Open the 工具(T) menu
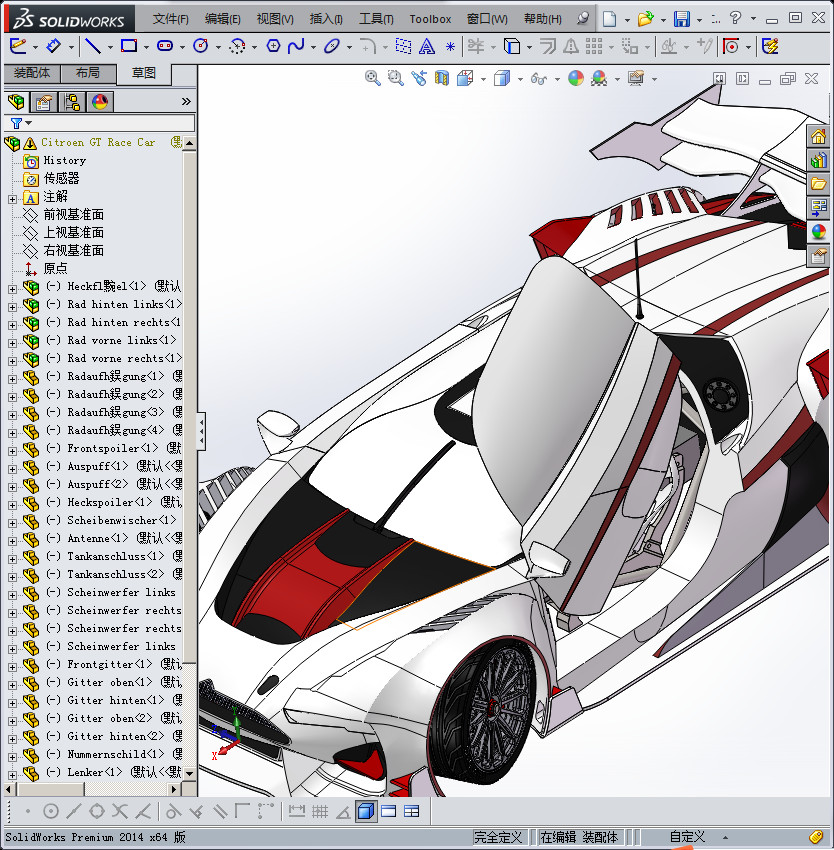834x850 pixels. (376, 19)
